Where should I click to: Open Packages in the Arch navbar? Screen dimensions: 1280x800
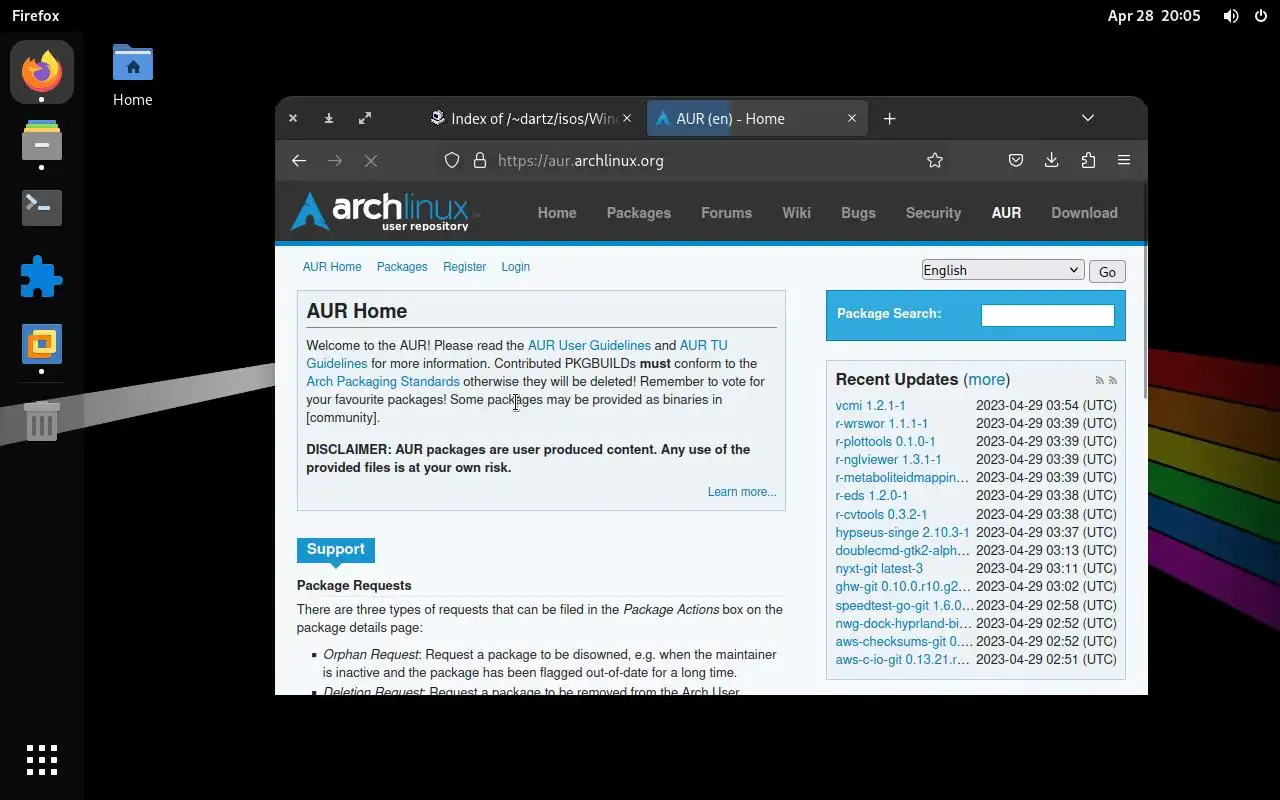638,213
